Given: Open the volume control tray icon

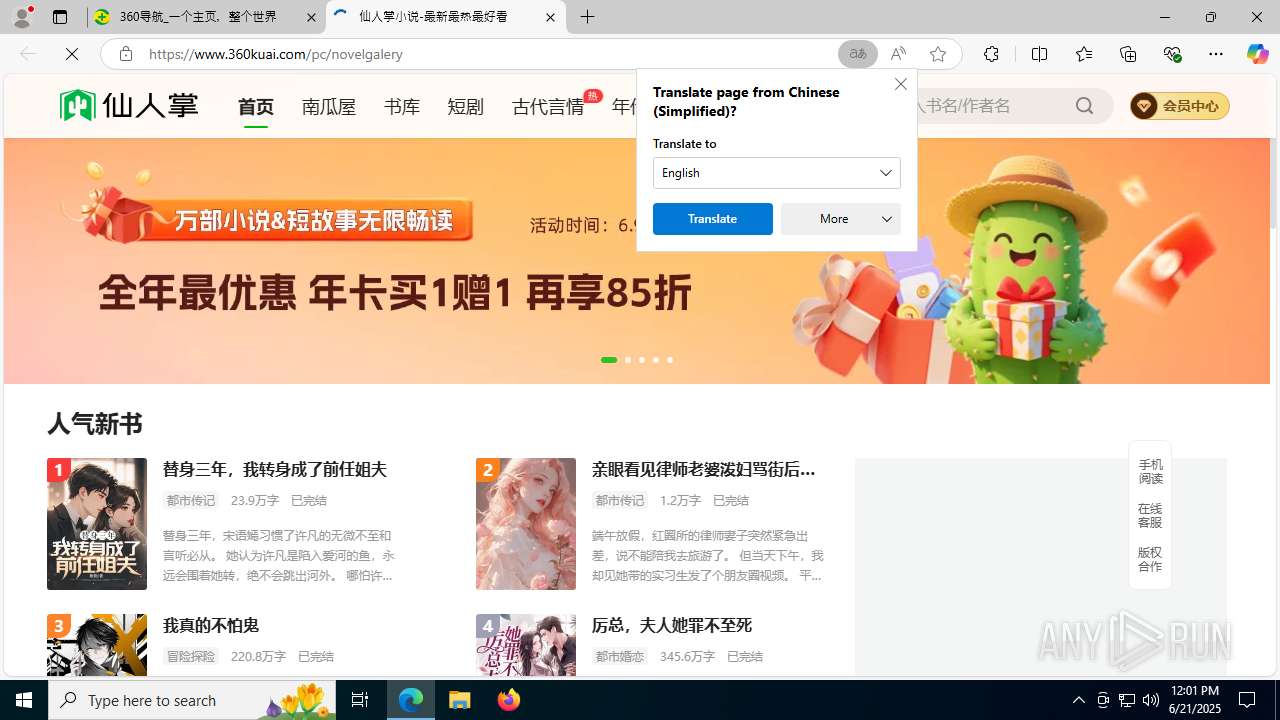Looking at the screenshot, I should point(1151,700).
